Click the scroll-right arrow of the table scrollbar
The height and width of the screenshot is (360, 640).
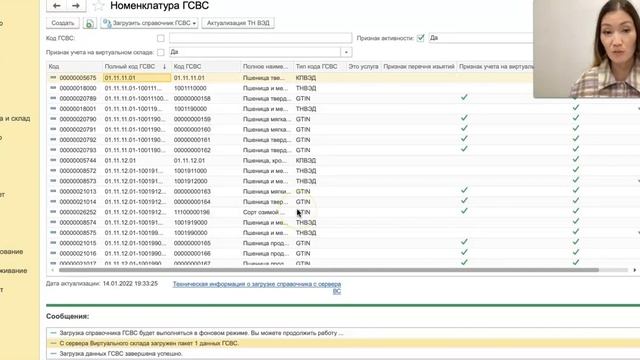635,270
